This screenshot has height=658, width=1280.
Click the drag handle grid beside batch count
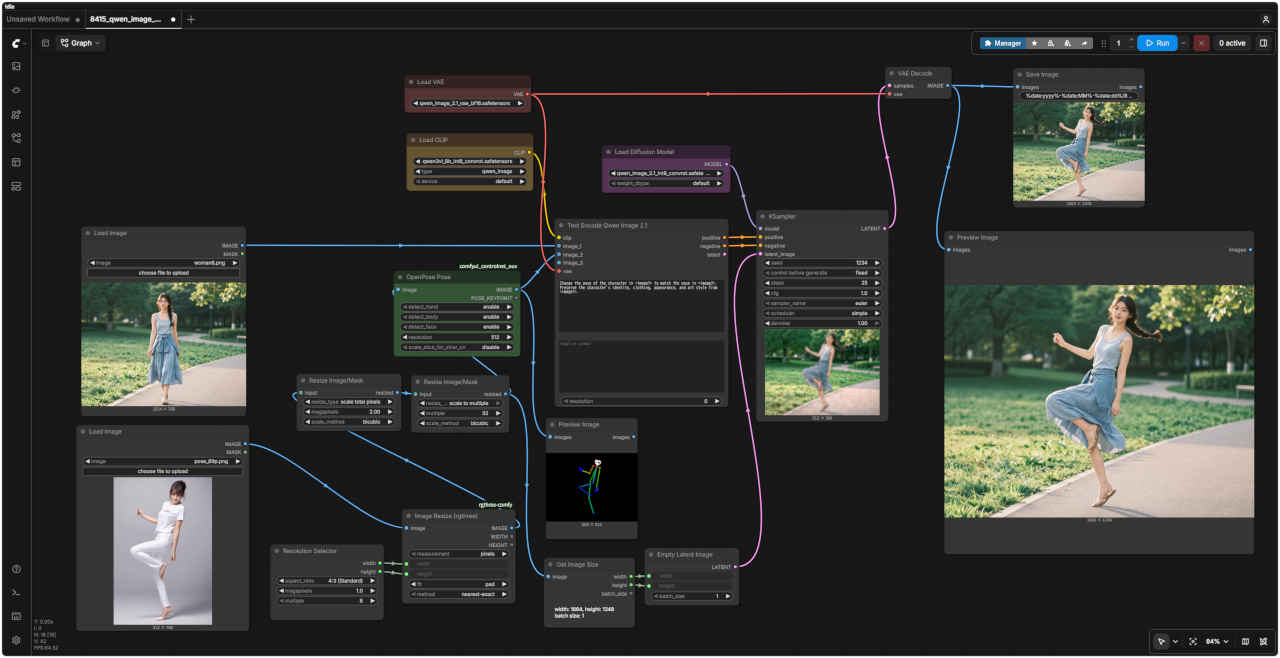[1104, 43]
